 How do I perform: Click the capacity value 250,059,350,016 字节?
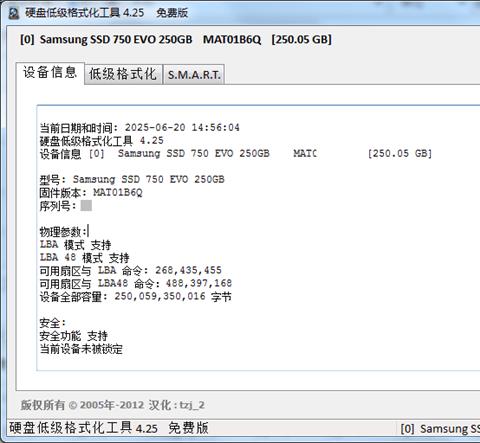click(173, 296)
